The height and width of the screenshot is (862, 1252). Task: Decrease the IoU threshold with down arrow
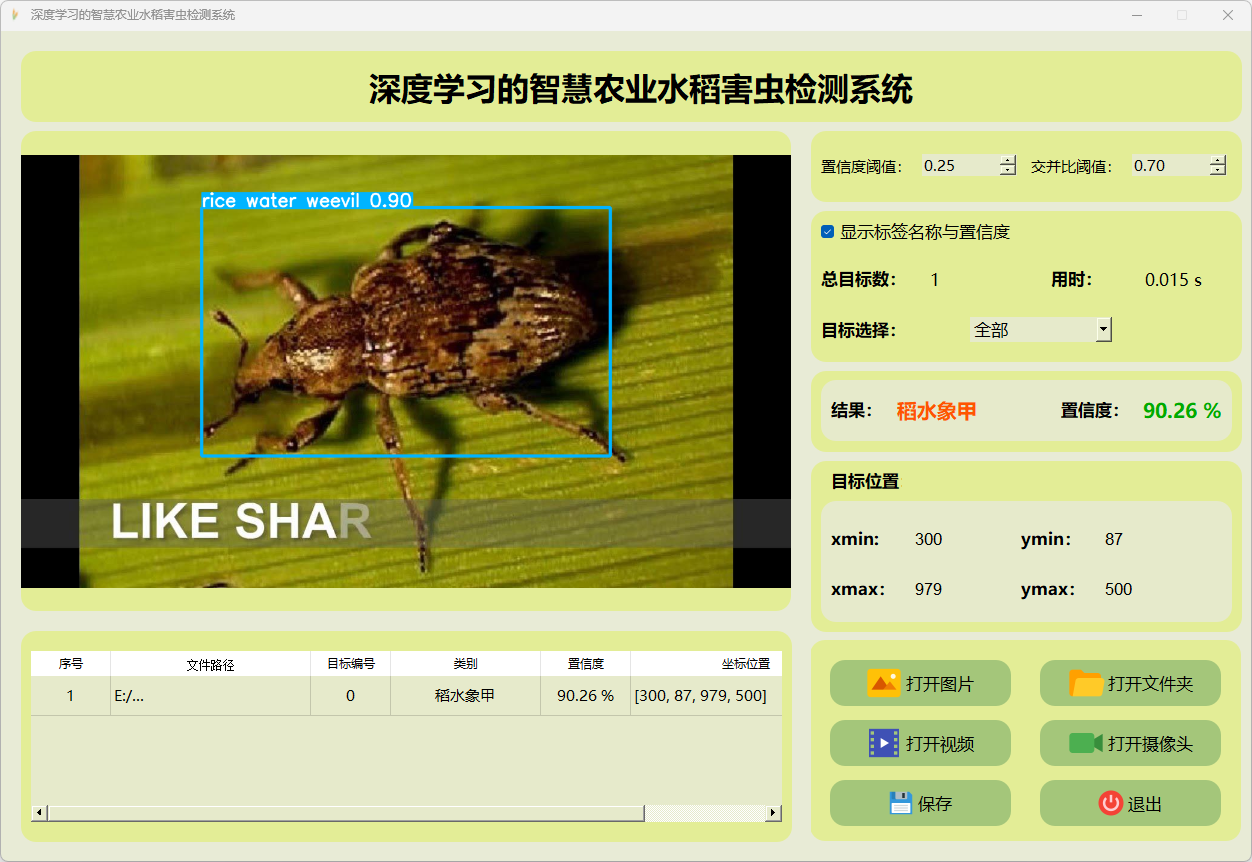click(x=1217, y=171)
